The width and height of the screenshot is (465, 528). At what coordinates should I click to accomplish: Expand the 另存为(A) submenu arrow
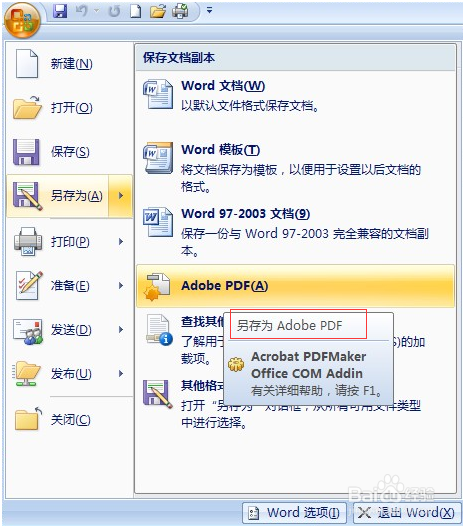click(121, 196)
